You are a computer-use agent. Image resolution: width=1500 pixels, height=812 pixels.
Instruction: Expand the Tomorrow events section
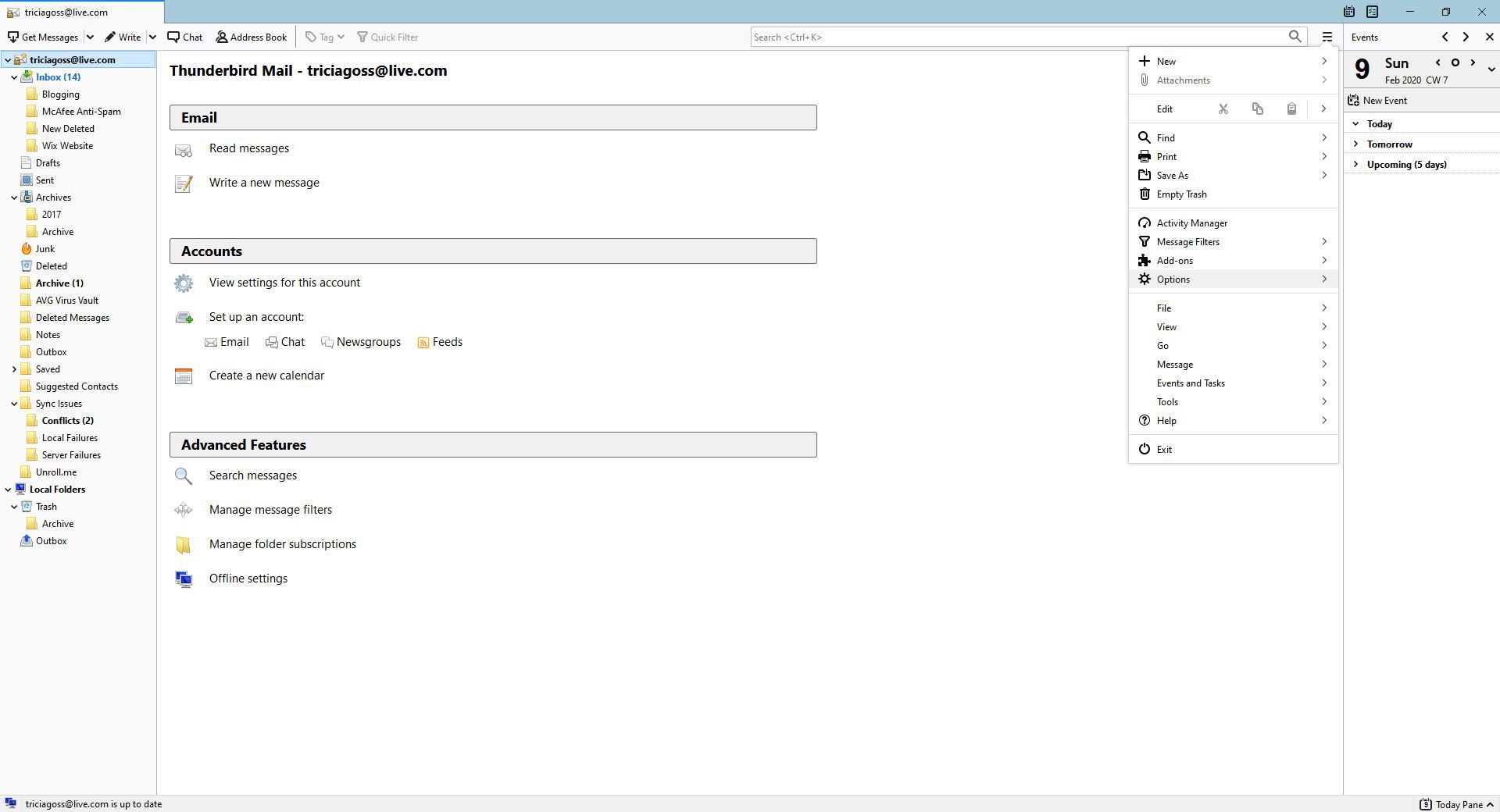pyautogui.click(x=1355, y=144)
